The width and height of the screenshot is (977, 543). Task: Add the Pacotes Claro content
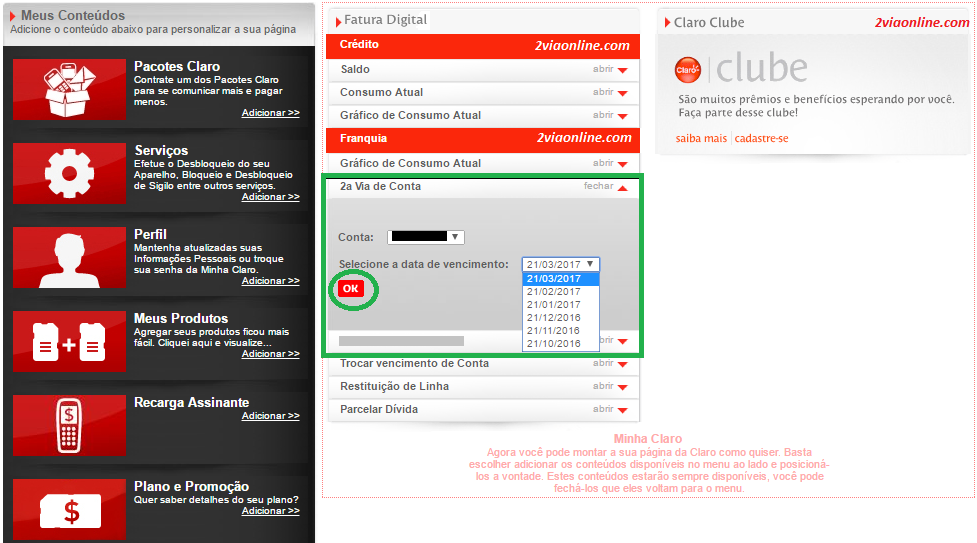pyautogui.click(x=270, y=113)
